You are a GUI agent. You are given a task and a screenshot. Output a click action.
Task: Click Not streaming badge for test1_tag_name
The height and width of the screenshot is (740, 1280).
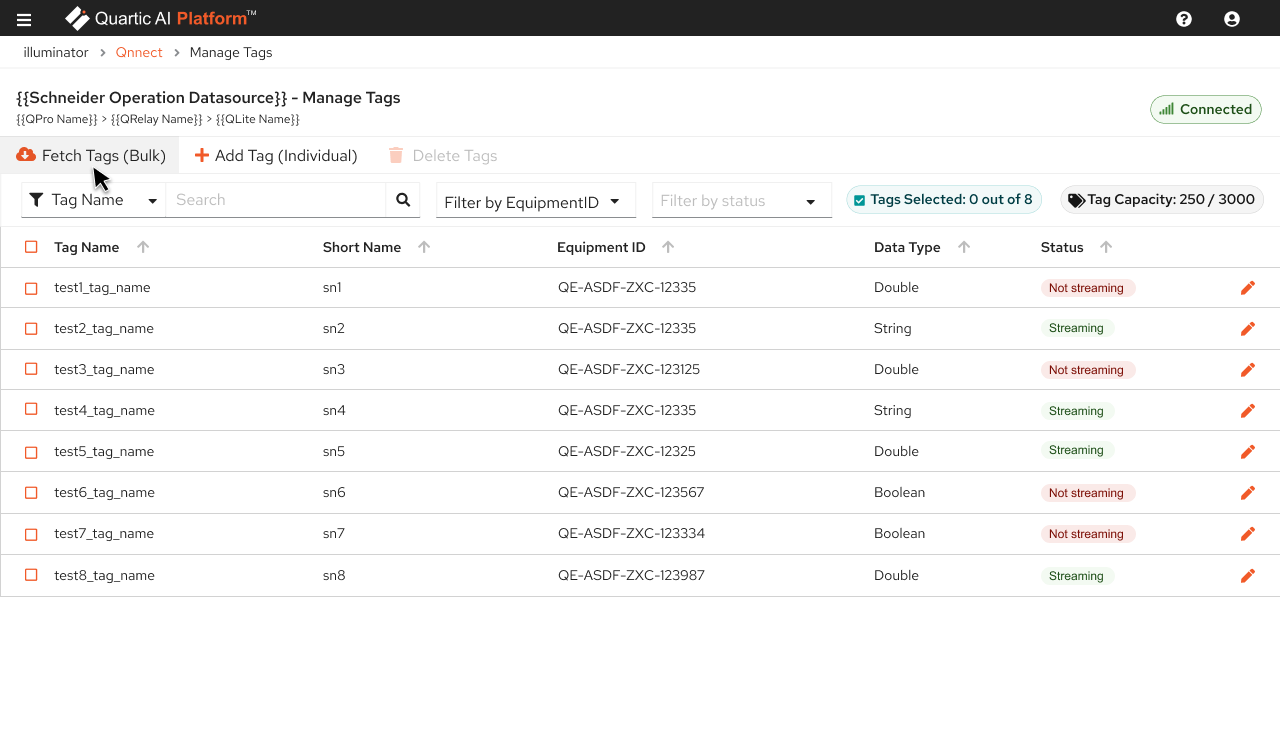[1086, 288]
